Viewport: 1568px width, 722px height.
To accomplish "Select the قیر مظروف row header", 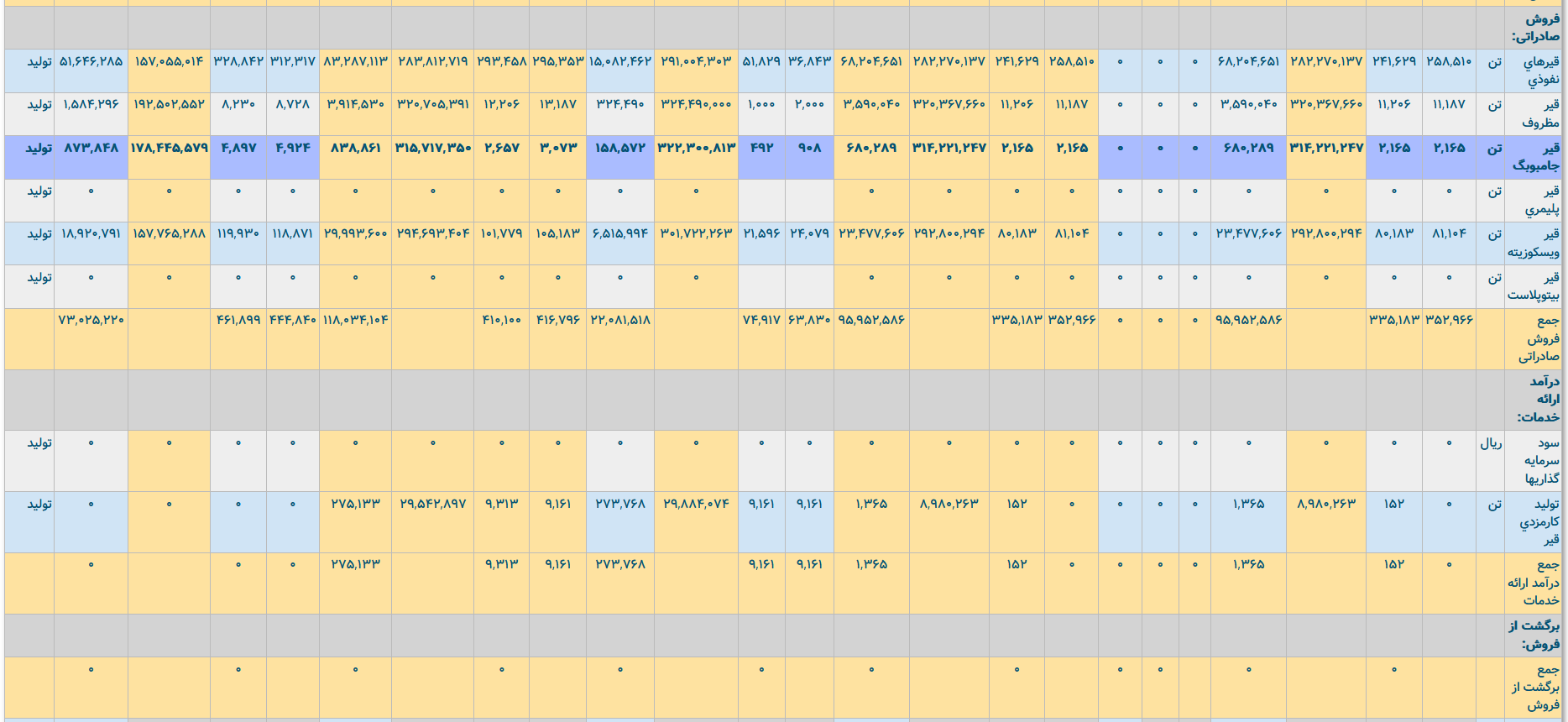I will pyautogui.click(x=1541, y=113).
